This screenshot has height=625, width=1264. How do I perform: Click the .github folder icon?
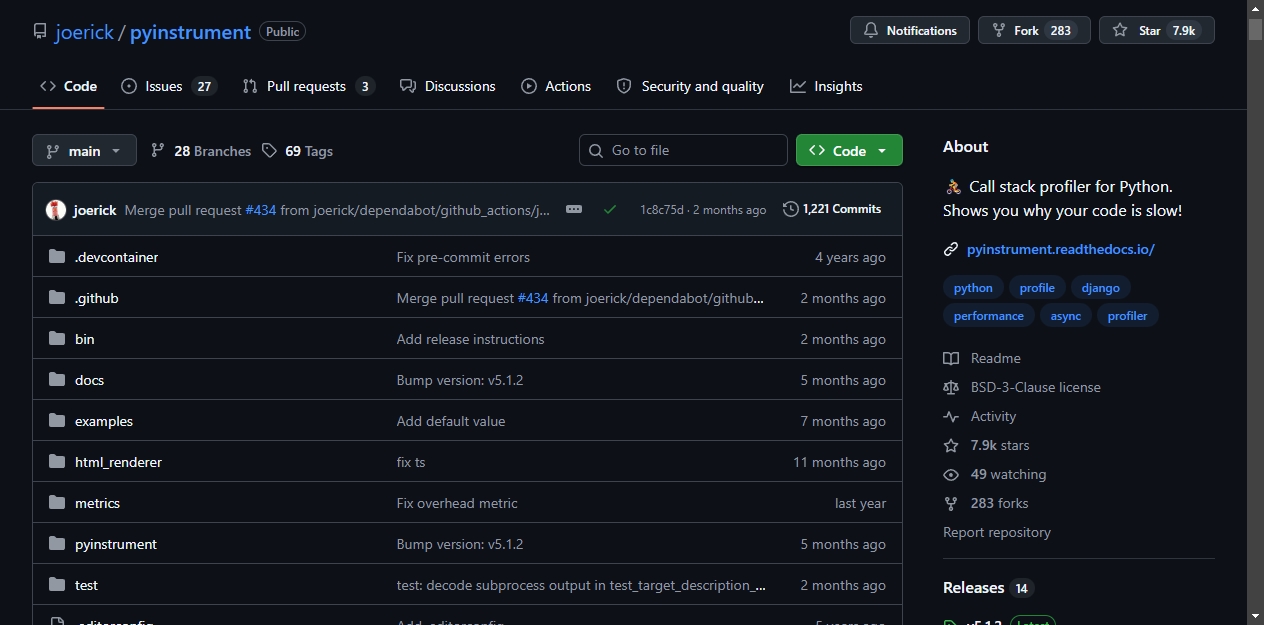click(57, 298)
